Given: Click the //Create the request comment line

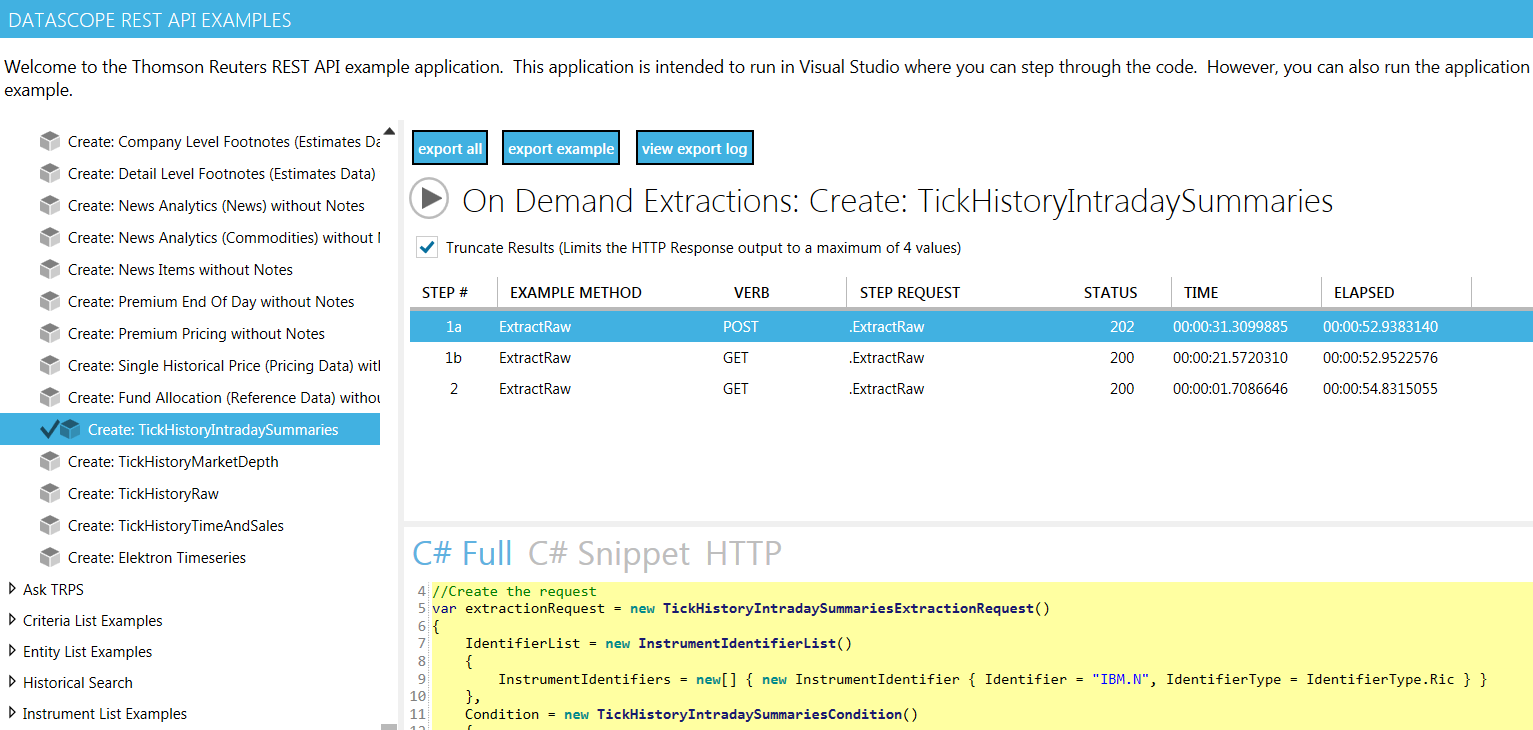Looking at the screenshot, I should click(514, 591).
